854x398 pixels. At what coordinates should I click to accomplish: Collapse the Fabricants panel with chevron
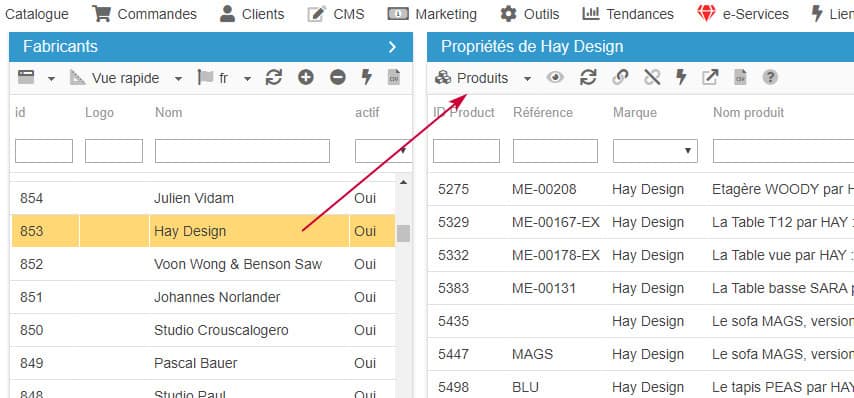pos(393,47)
